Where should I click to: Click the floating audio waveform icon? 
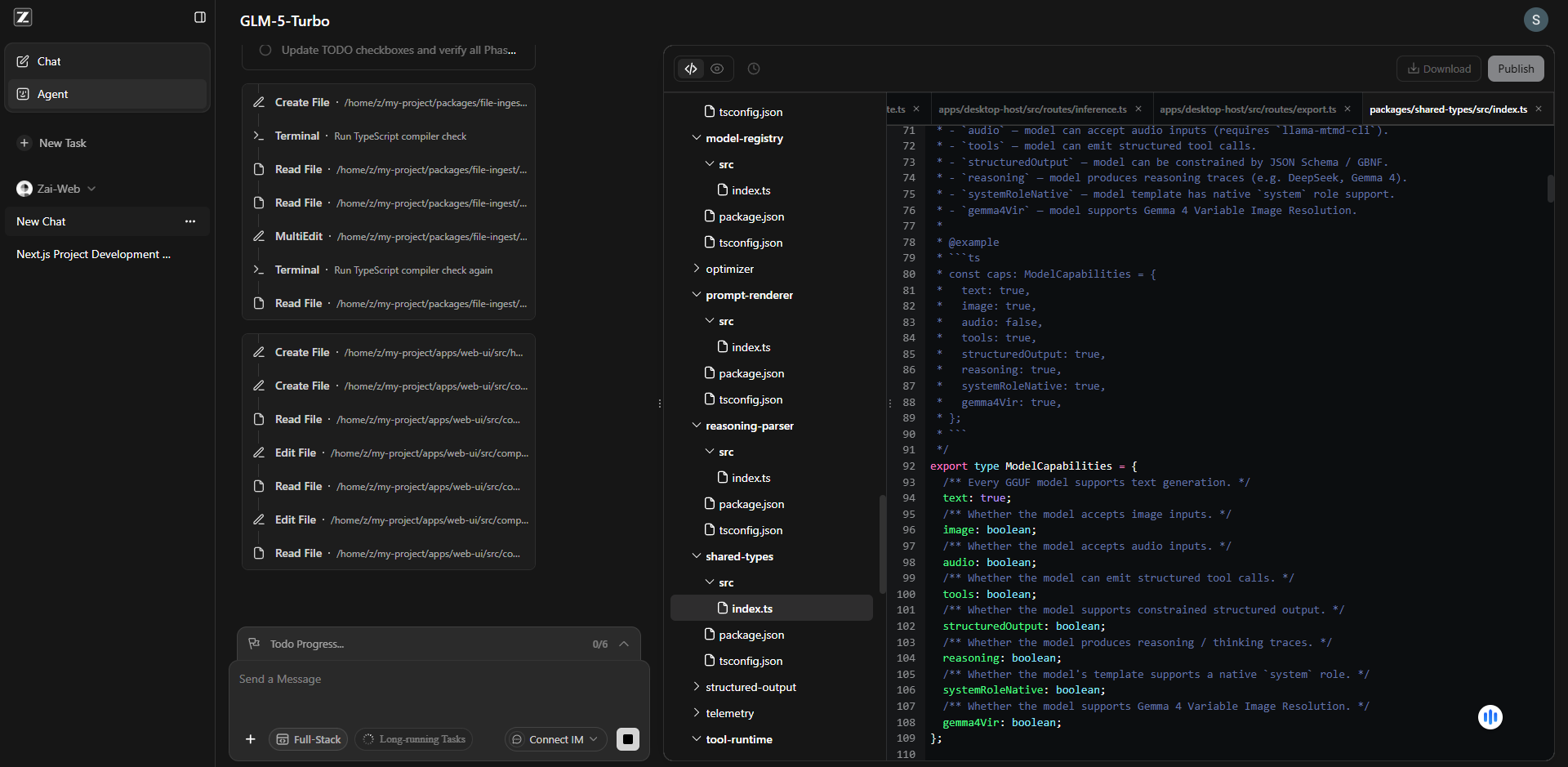[x=1490, y=717]
